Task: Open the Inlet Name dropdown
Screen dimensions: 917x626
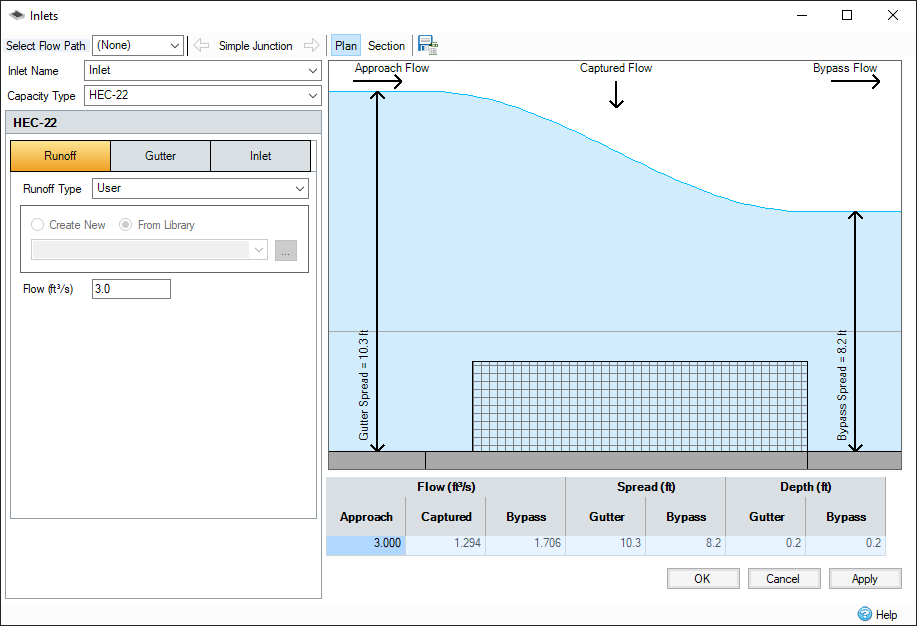Action: click(x=203, y=70)
